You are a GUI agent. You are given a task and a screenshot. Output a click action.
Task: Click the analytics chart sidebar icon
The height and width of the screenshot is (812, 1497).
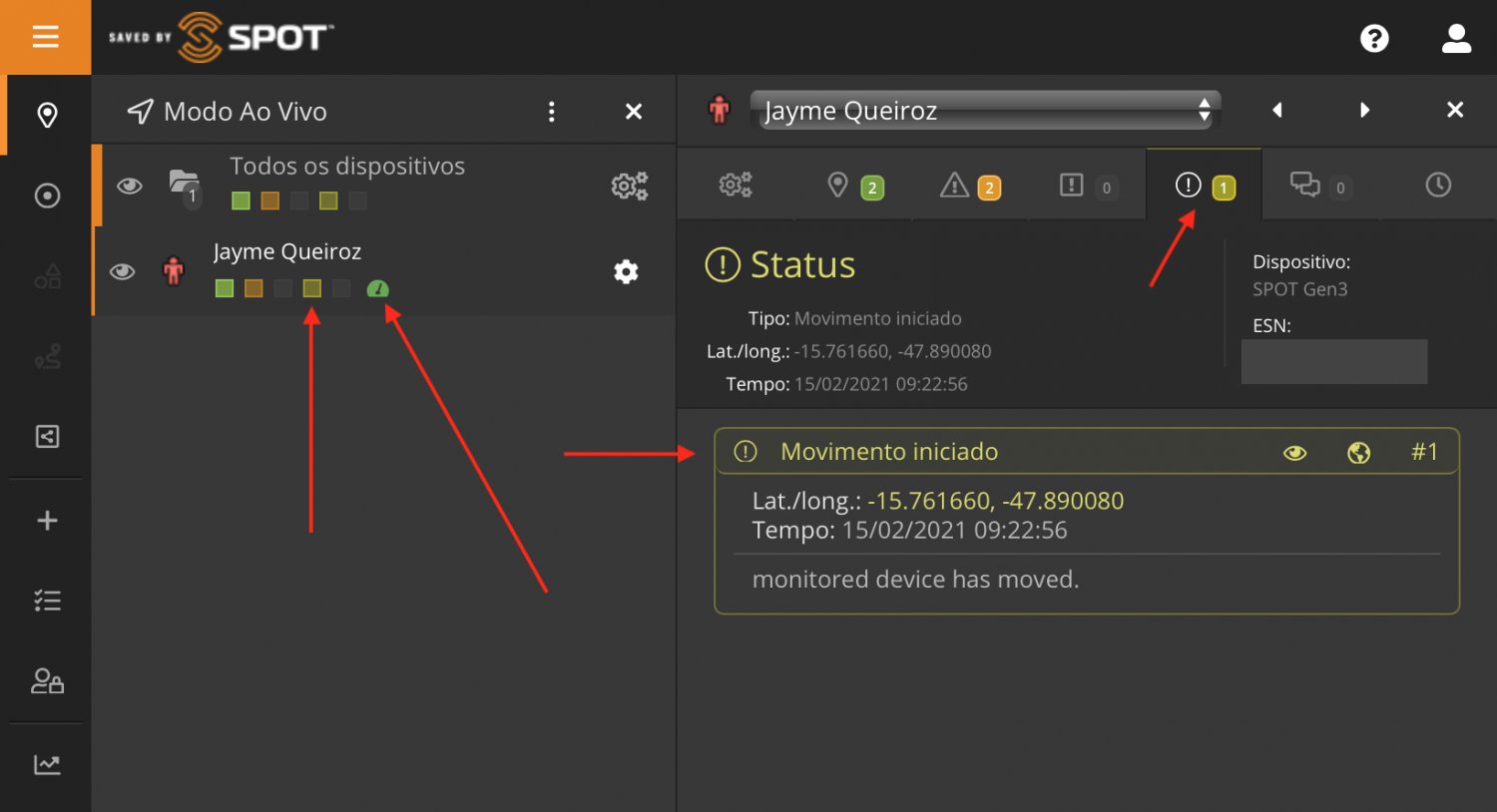point(47,764)
